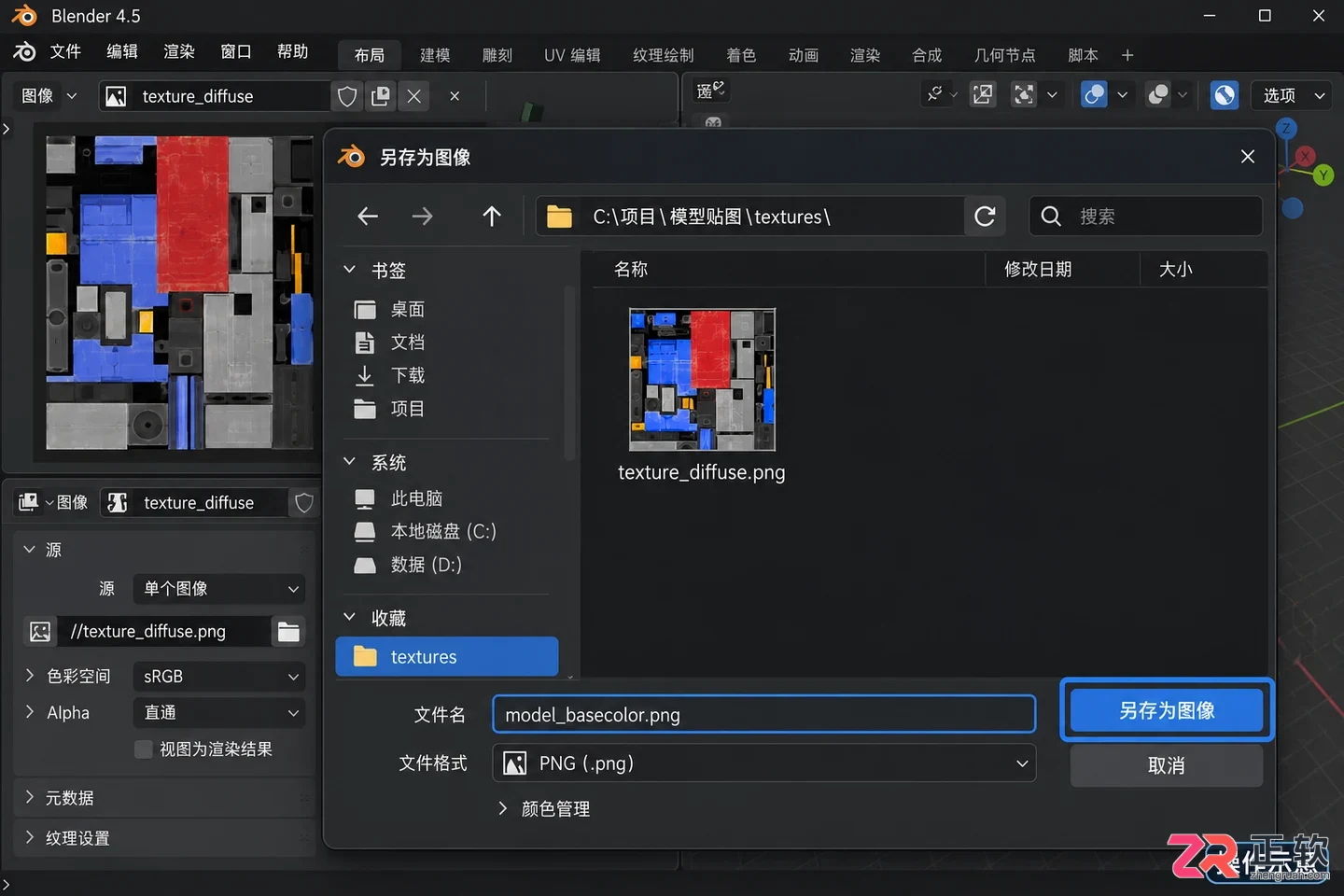Viewport: 1344px width, 896px height.
Task: Toggle fake user shield in lower image panel
Action: point(304,503)
